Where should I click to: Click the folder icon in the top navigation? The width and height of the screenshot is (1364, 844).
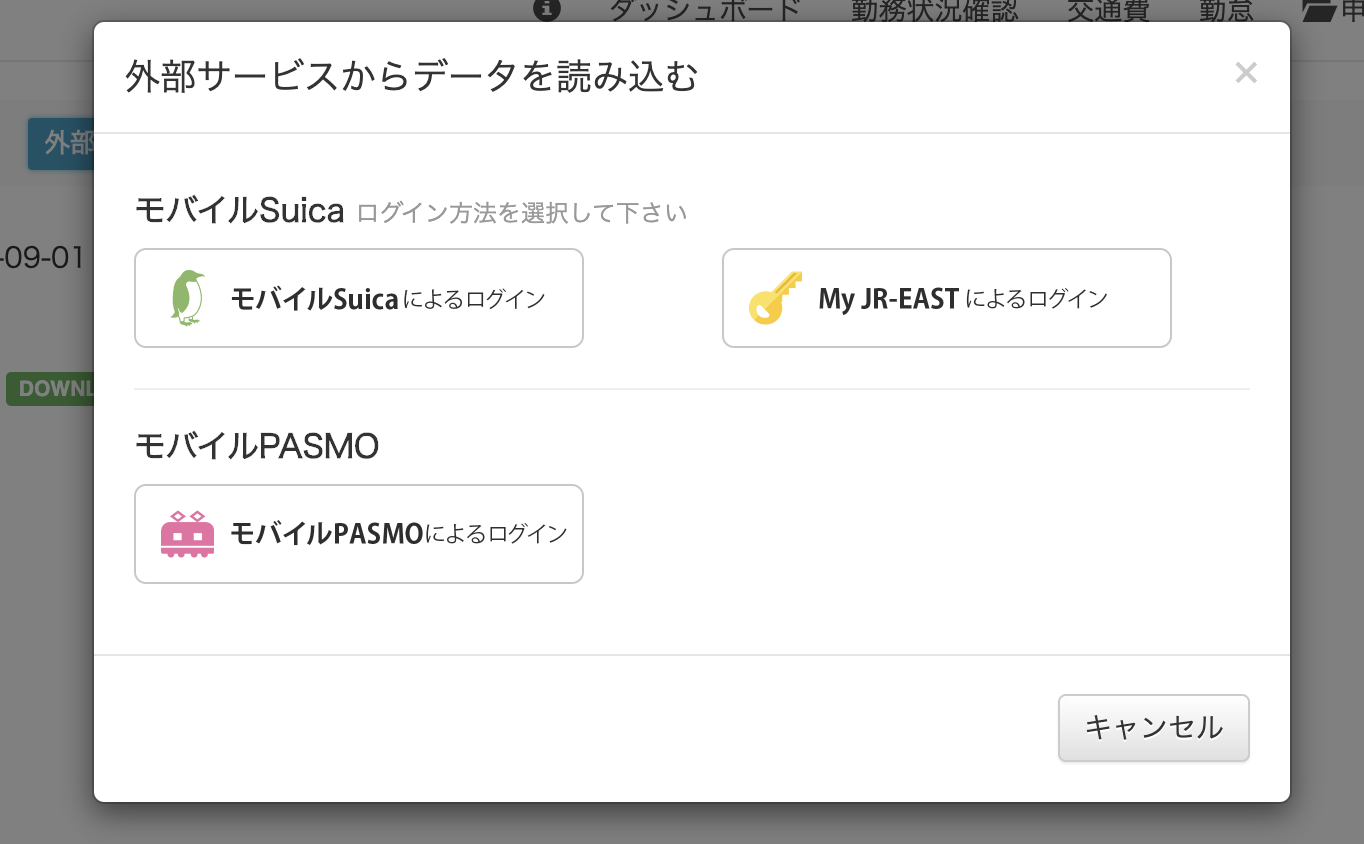click(x=1319, y=10)
